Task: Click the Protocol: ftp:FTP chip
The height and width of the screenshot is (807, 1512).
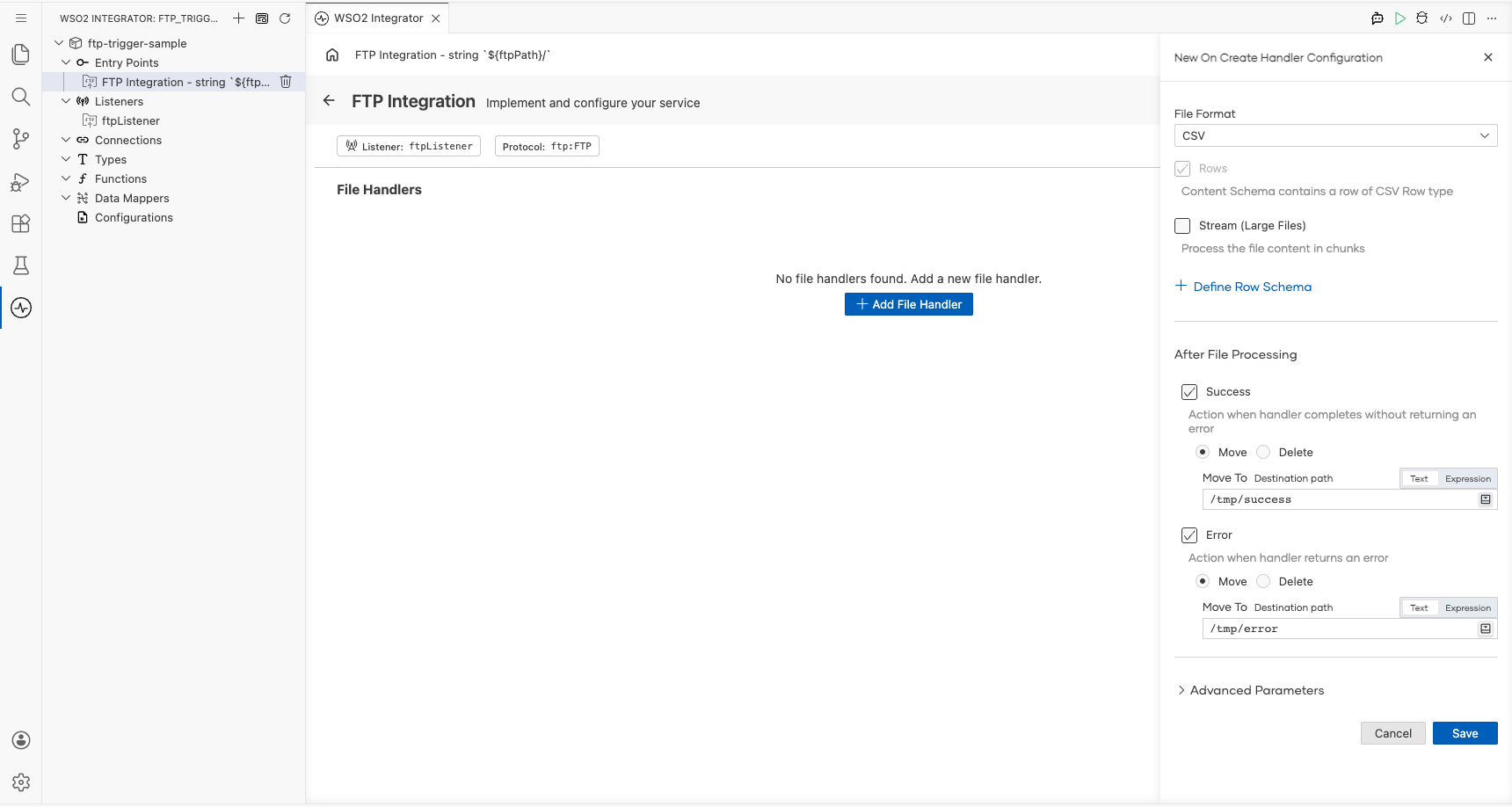Action: coord(547,146)
